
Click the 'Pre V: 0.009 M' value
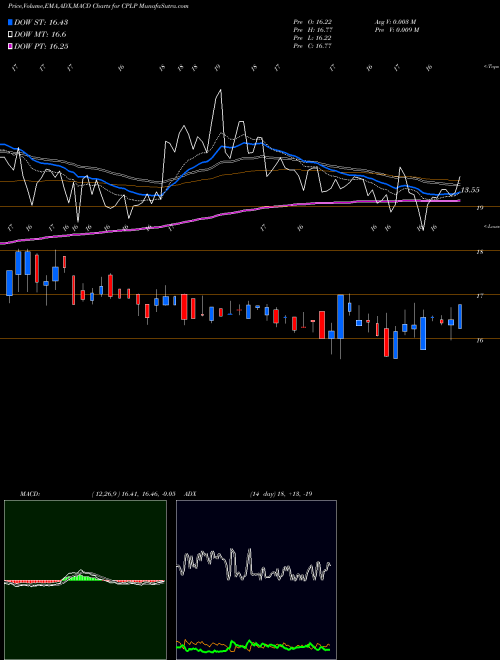click(x=397, y=30)
